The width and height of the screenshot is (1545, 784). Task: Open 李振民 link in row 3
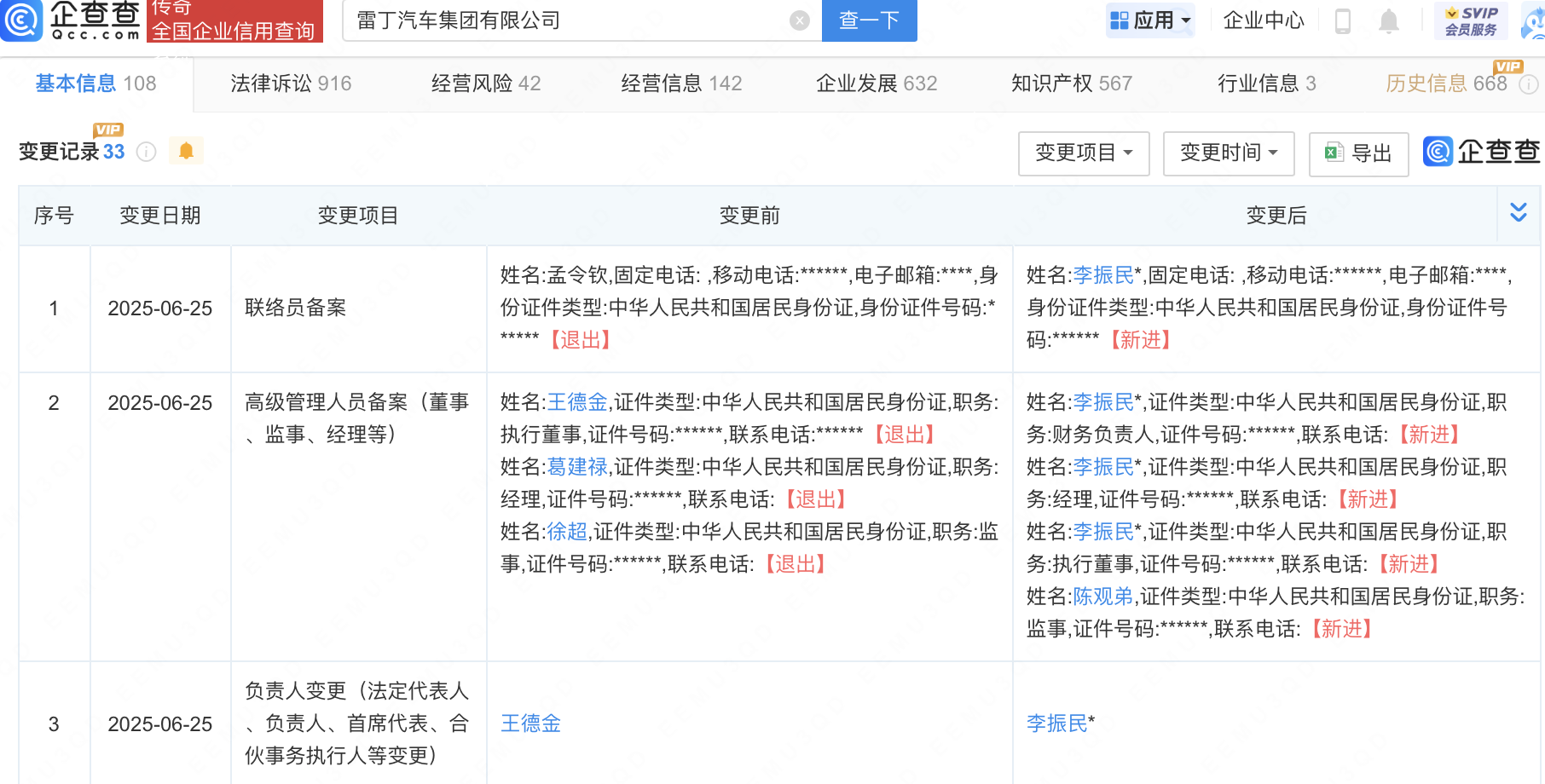point(1057,723)
